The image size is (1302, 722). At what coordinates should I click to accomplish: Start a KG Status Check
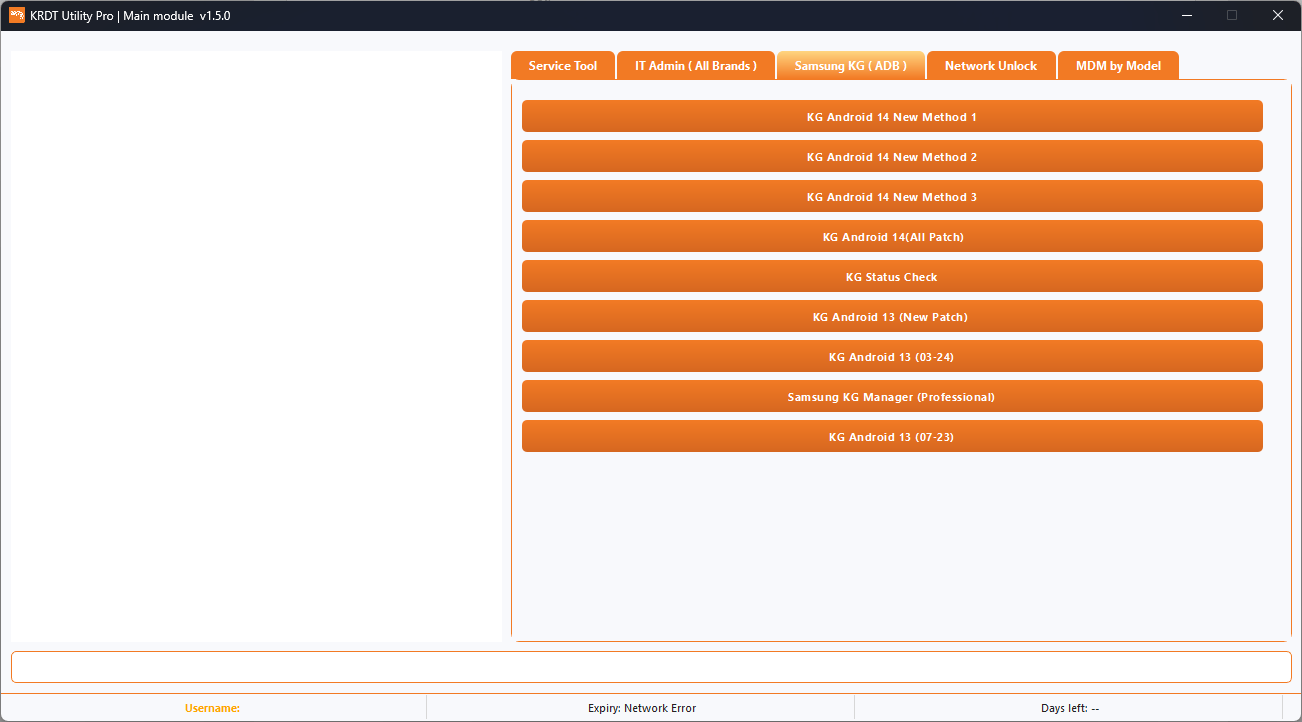(891, 276)
